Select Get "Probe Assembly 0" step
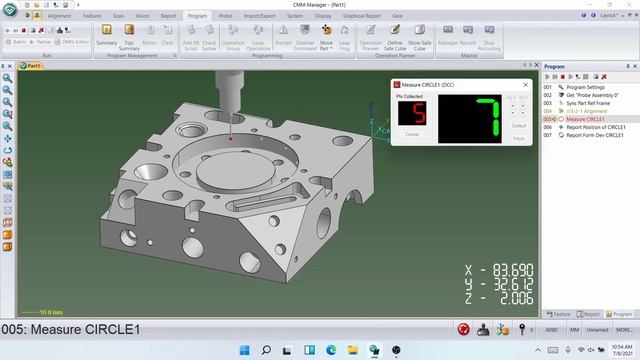The width and height of the screenshot is (640, 360). tap(592, 95)
